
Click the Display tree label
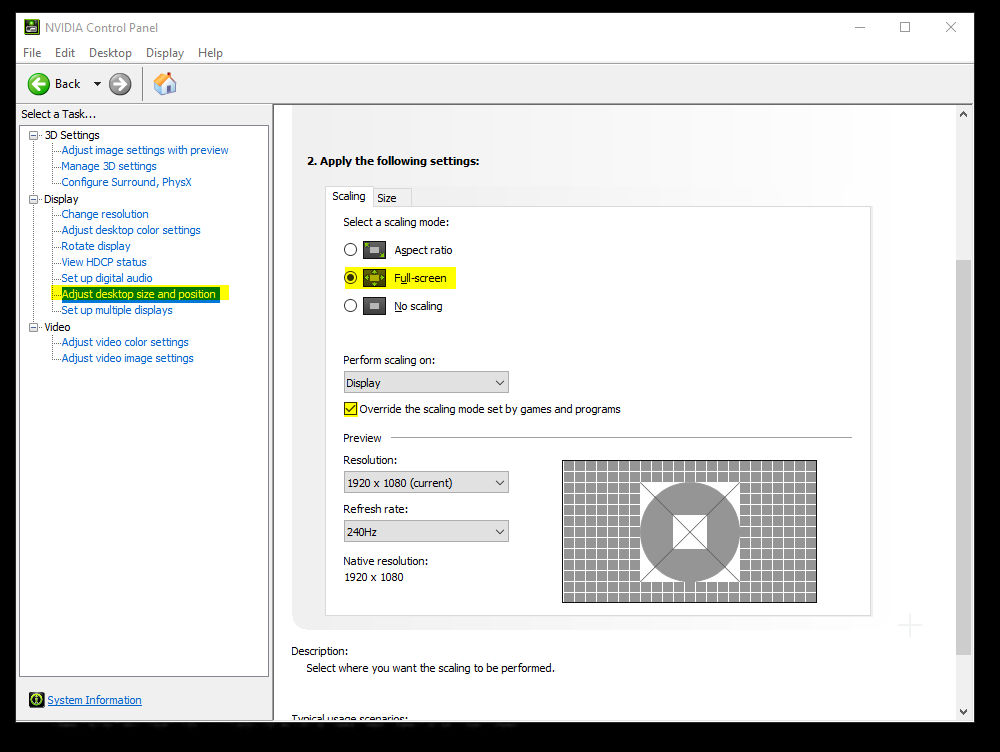pyautogui.click(x=61, y=199)
